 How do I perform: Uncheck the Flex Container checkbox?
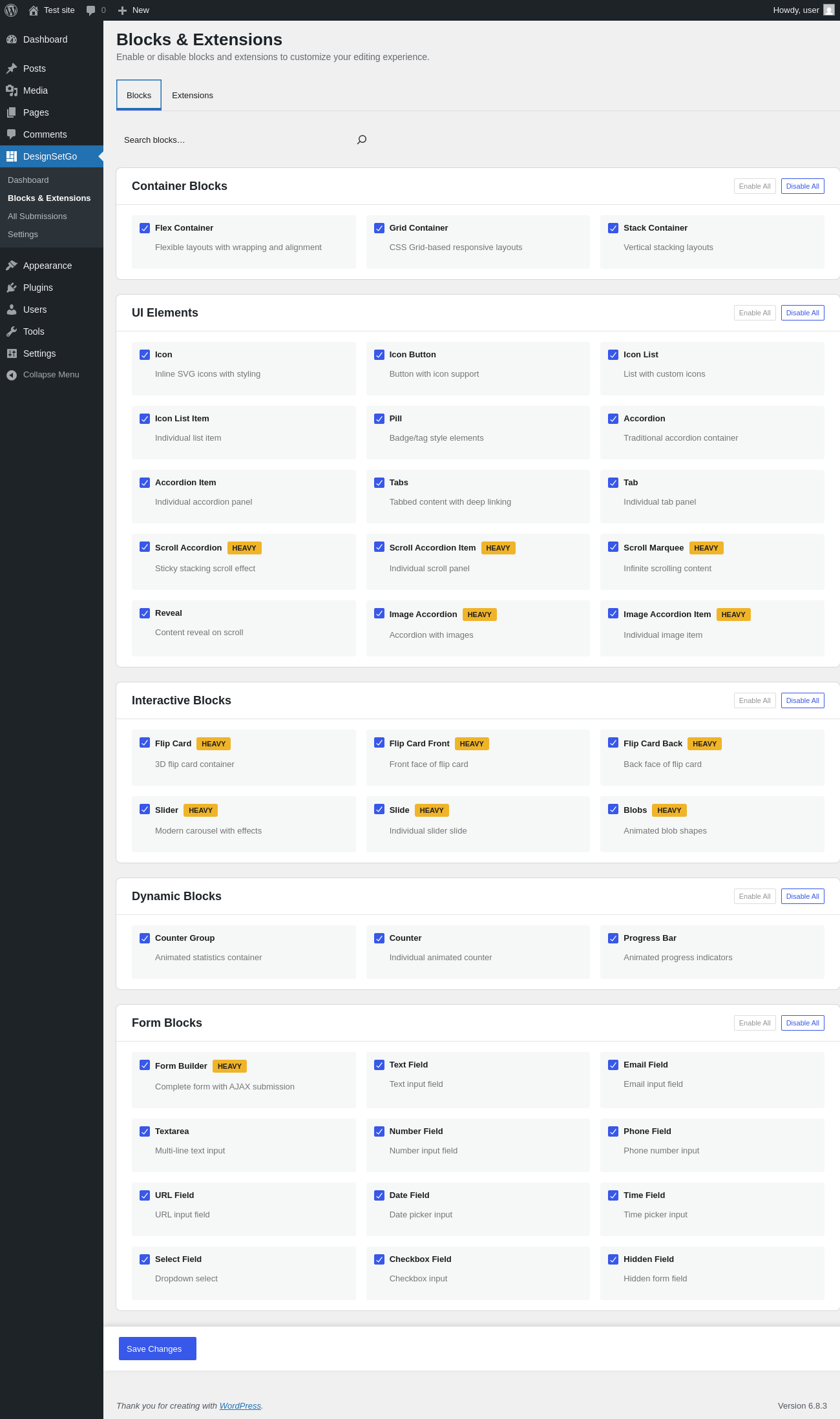click(x=145, y=228)
